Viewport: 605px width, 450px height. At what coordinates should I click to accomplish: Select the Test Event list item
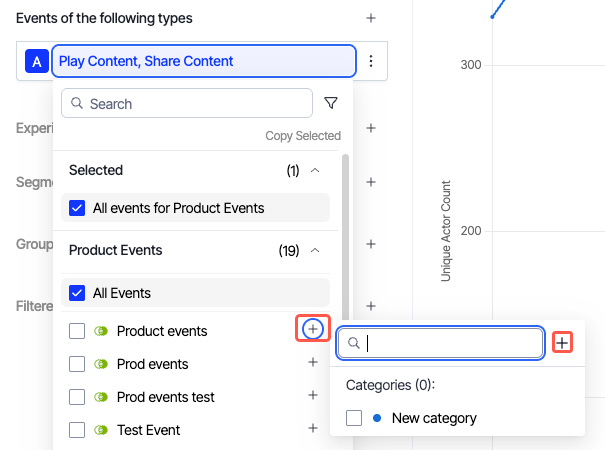click(x=148, y=430)
